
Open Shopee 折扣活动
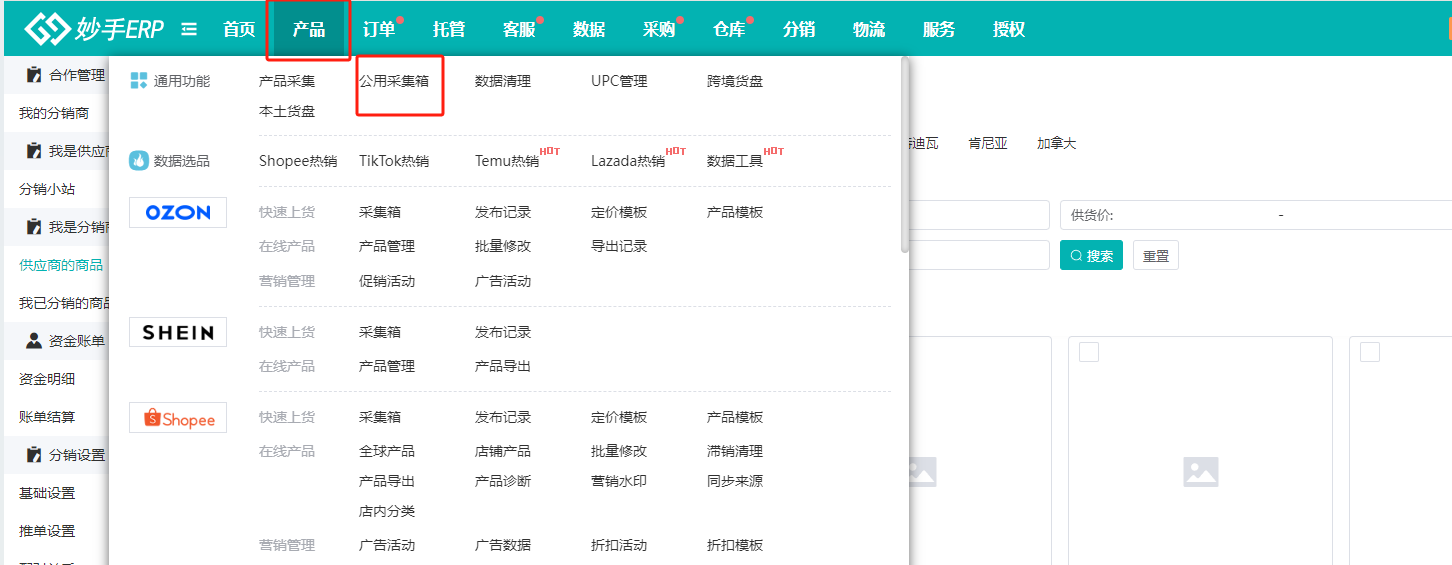click(619, 545)
